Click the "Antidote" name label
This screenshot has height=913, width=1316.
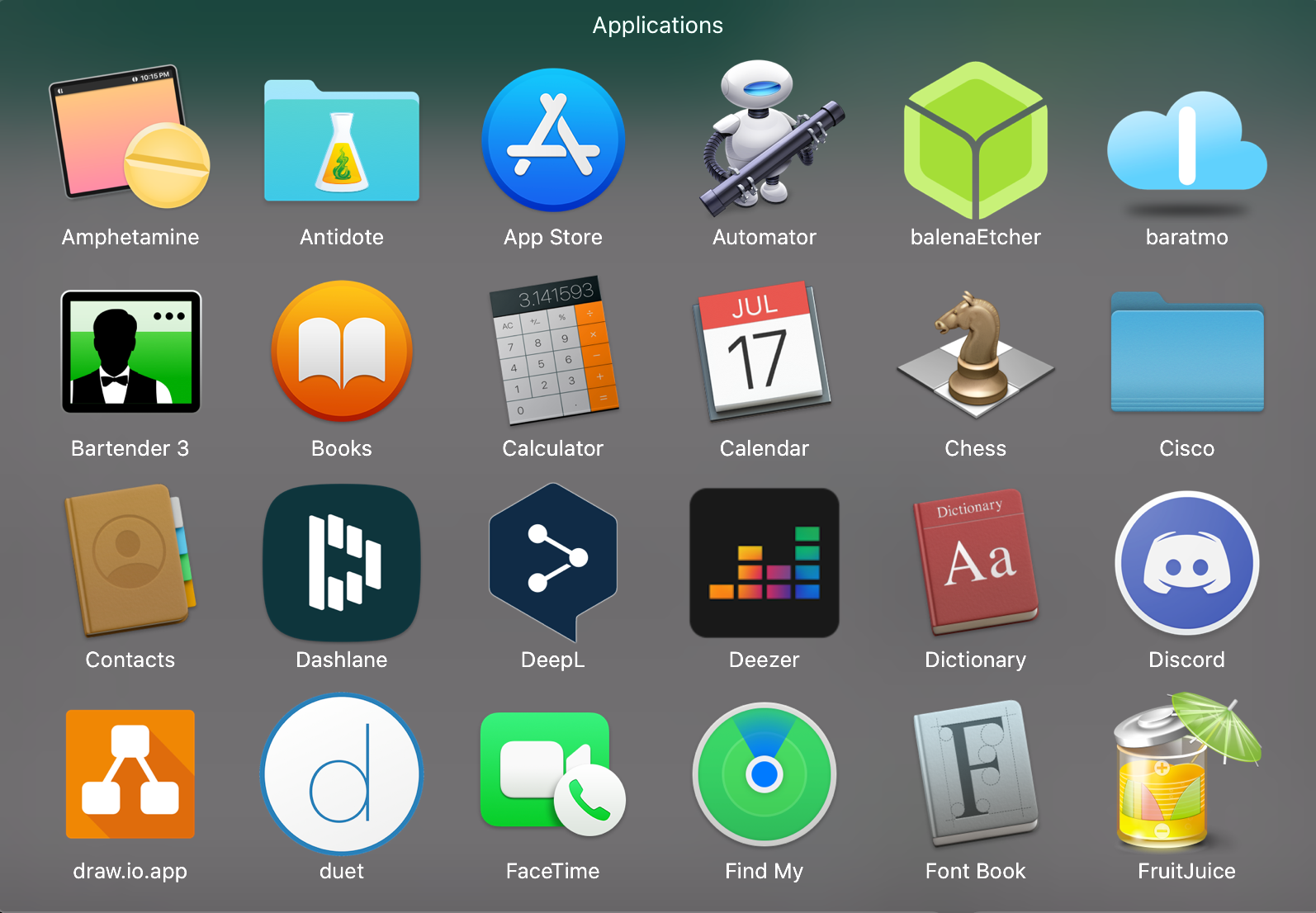tap(342, 238)
